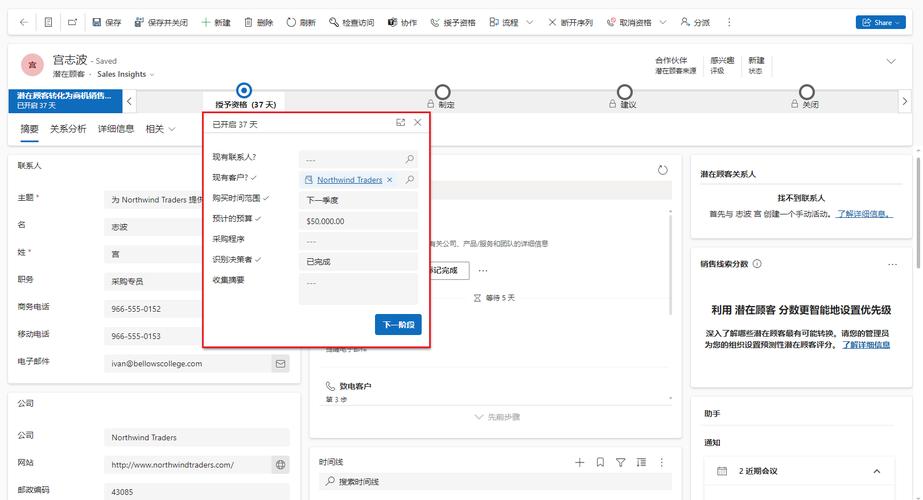This screenshot has height=500, width=923.
Task: Click 保存并关闭 in the command bar
Action: (161, 22)
